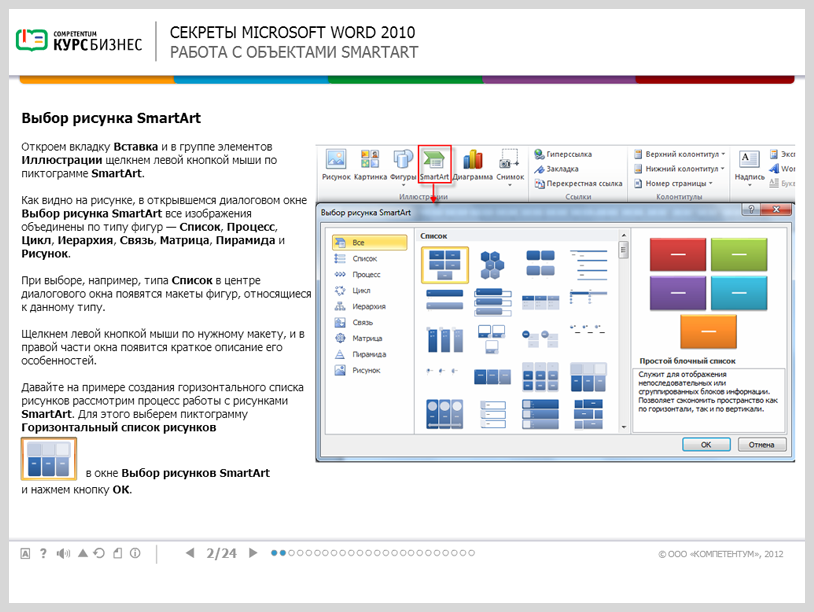The width and height of the screenshot is (814, 612).
Task: Go to the previous slide arrow
Action: coord(190,553)
